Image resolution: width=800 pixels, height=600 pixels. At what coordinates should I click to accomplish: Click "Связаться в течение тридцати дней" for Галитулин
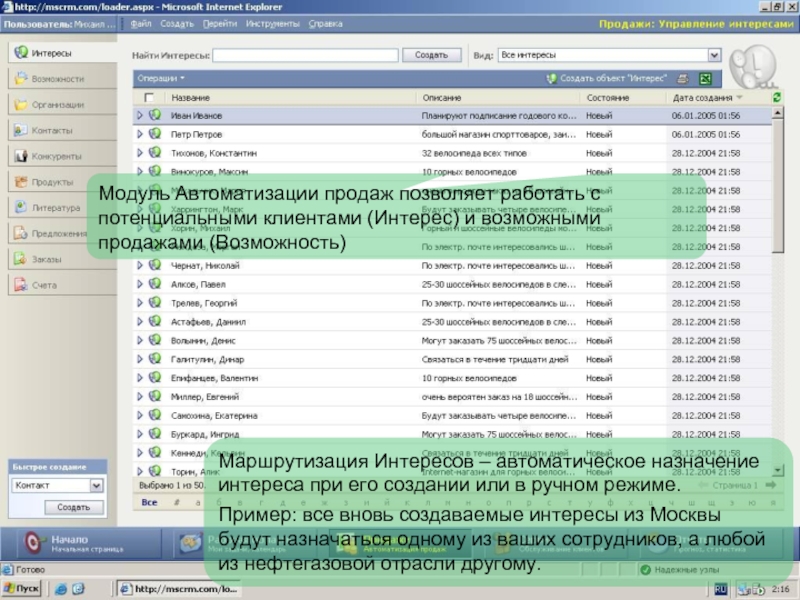[x=495, y=359]
